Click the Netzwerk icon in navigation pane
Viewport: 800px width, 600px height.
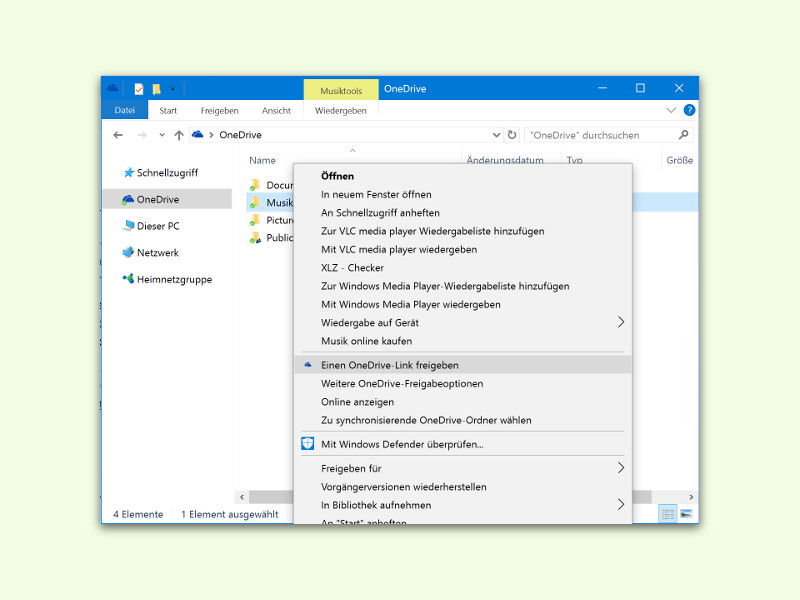[128, 252]
